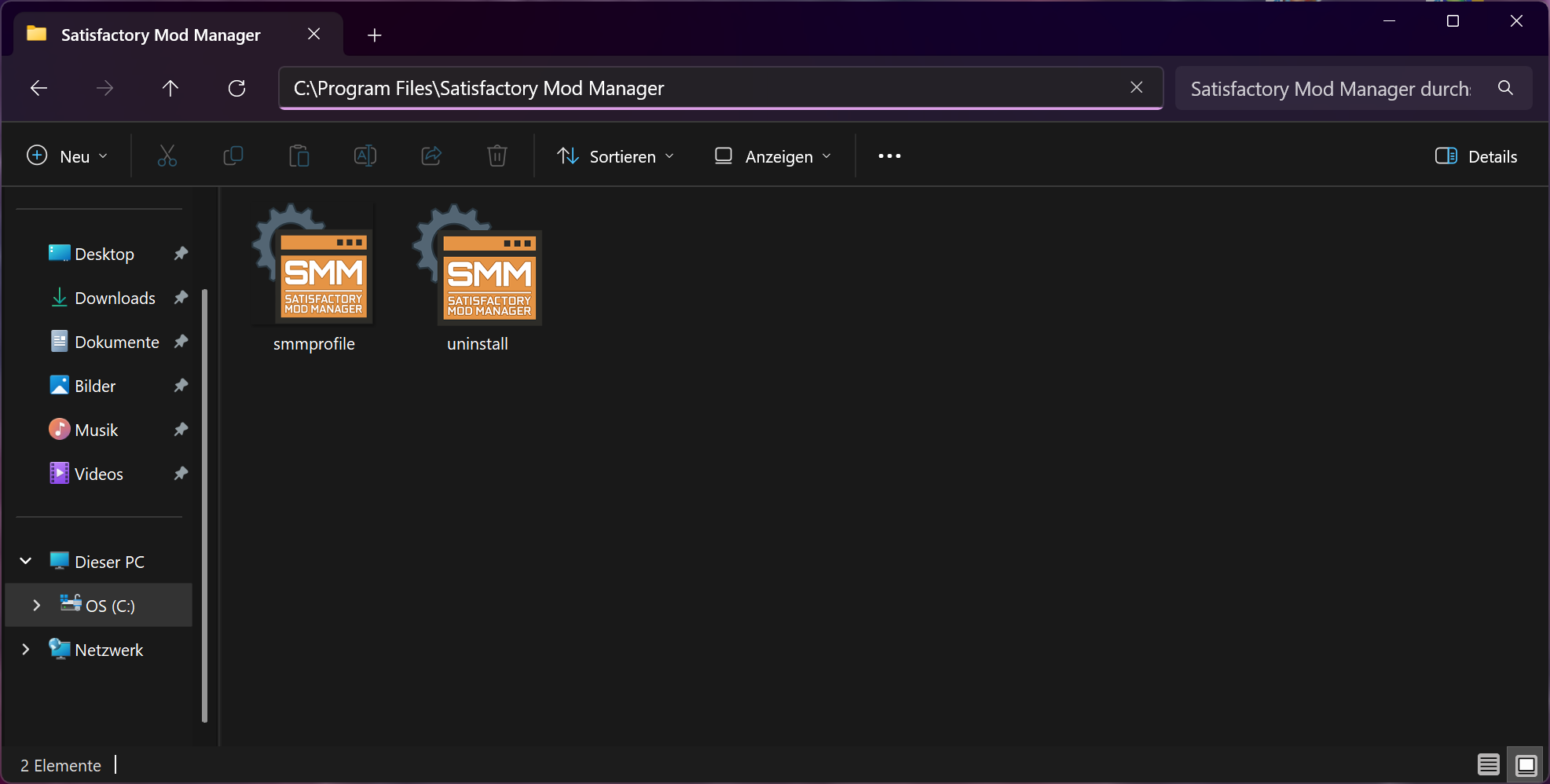
Task: Unpin Downloads using its pin icon
Action: [x=181, y=297]
